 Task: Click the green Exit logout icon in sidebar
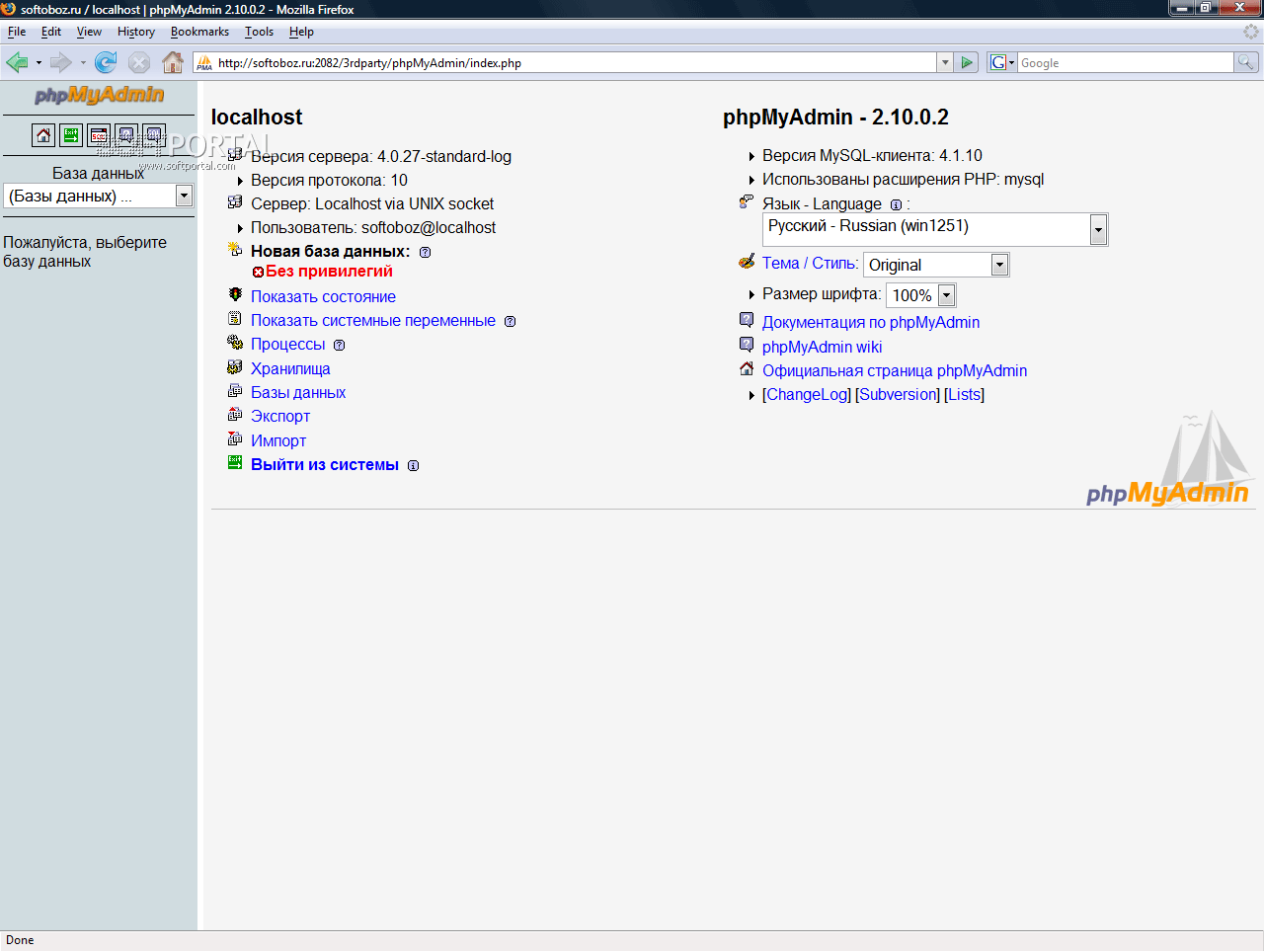pos(71,135)
